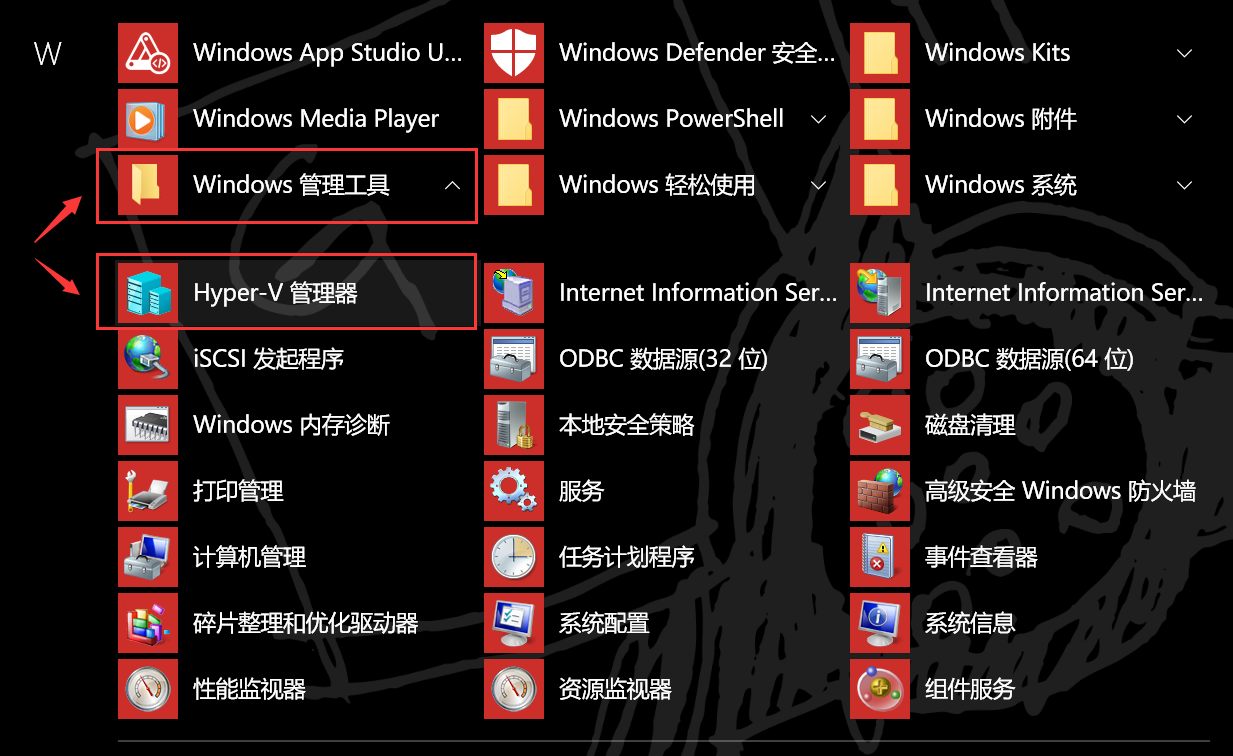Open 资源监视器 gauge icon

[514, 688]
